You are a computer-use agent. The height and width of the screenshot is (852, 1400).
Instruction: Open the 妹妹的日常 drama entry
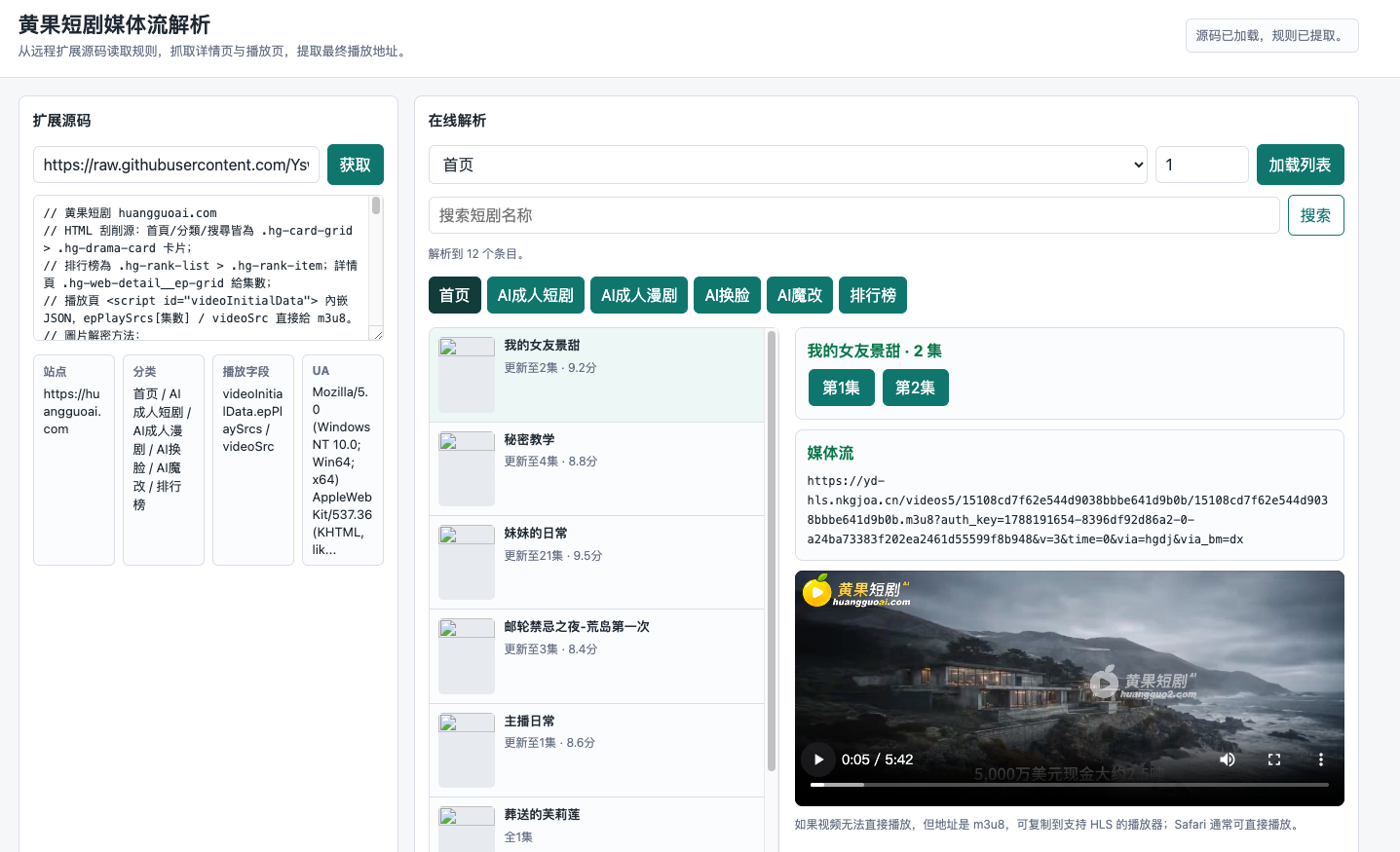tap(596, 563)
